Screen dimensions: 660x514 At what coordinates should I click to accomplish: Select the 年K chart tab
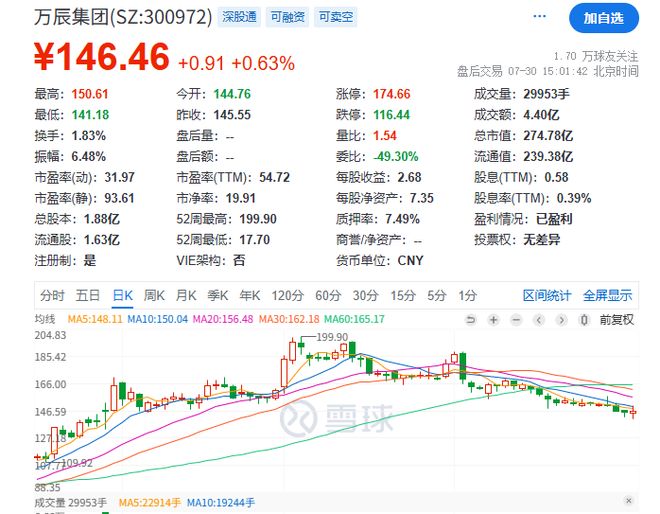click(250, 296)
